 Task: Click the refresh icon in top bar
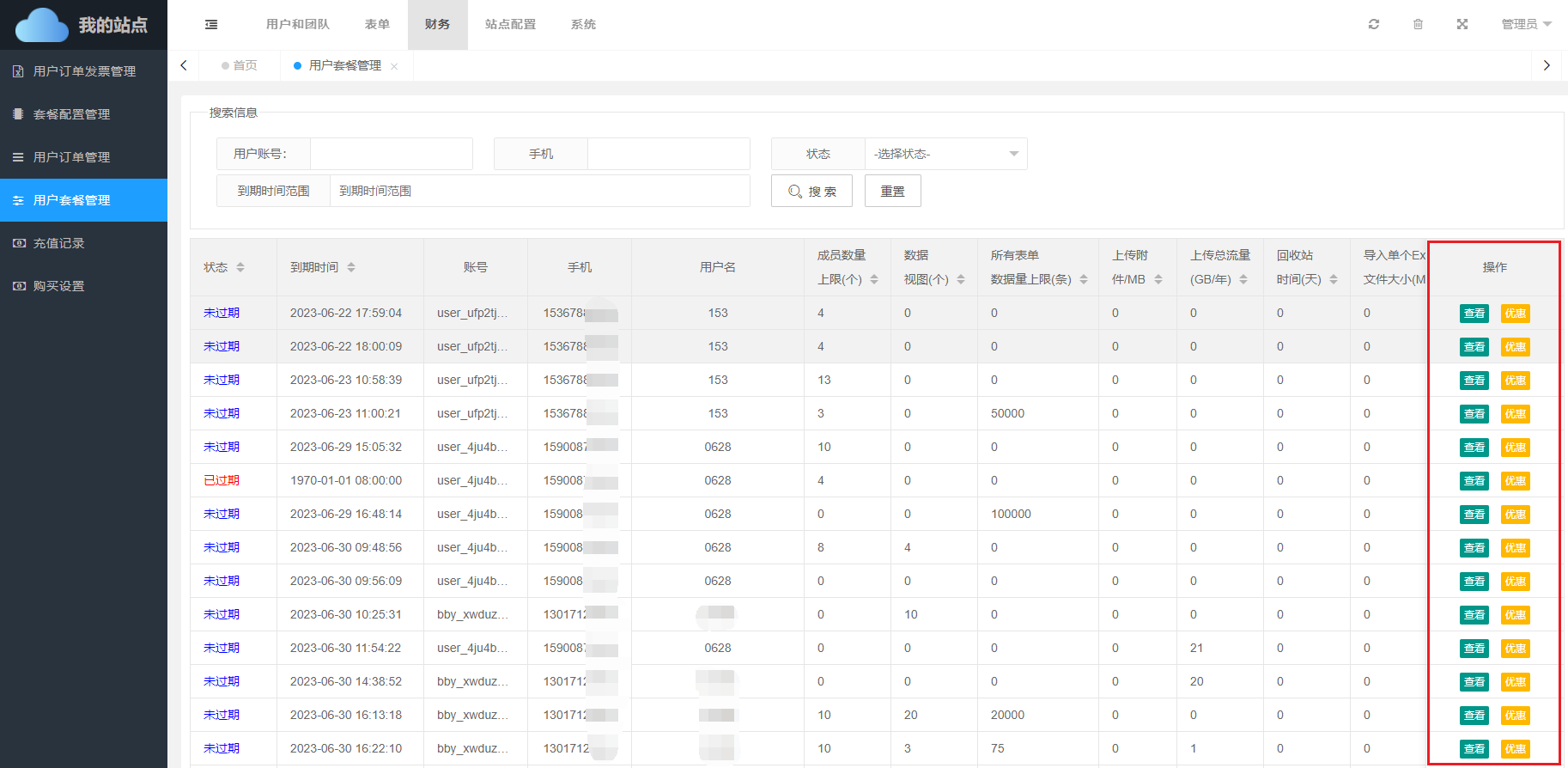[x=1374, y=24]
